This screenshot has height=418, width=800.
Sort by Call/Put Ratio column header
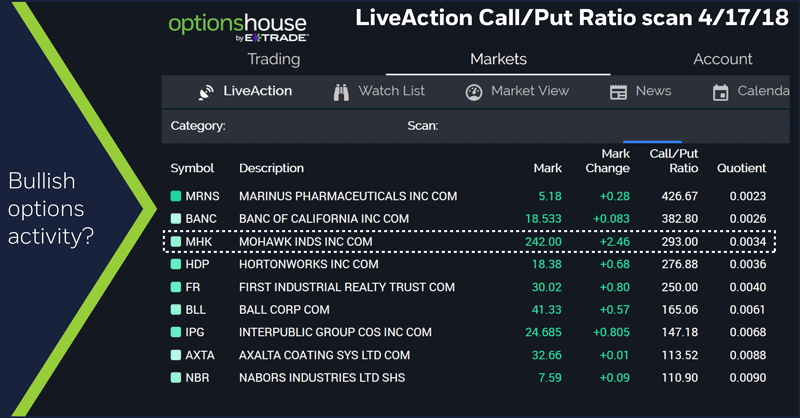[x=674, y=161]
